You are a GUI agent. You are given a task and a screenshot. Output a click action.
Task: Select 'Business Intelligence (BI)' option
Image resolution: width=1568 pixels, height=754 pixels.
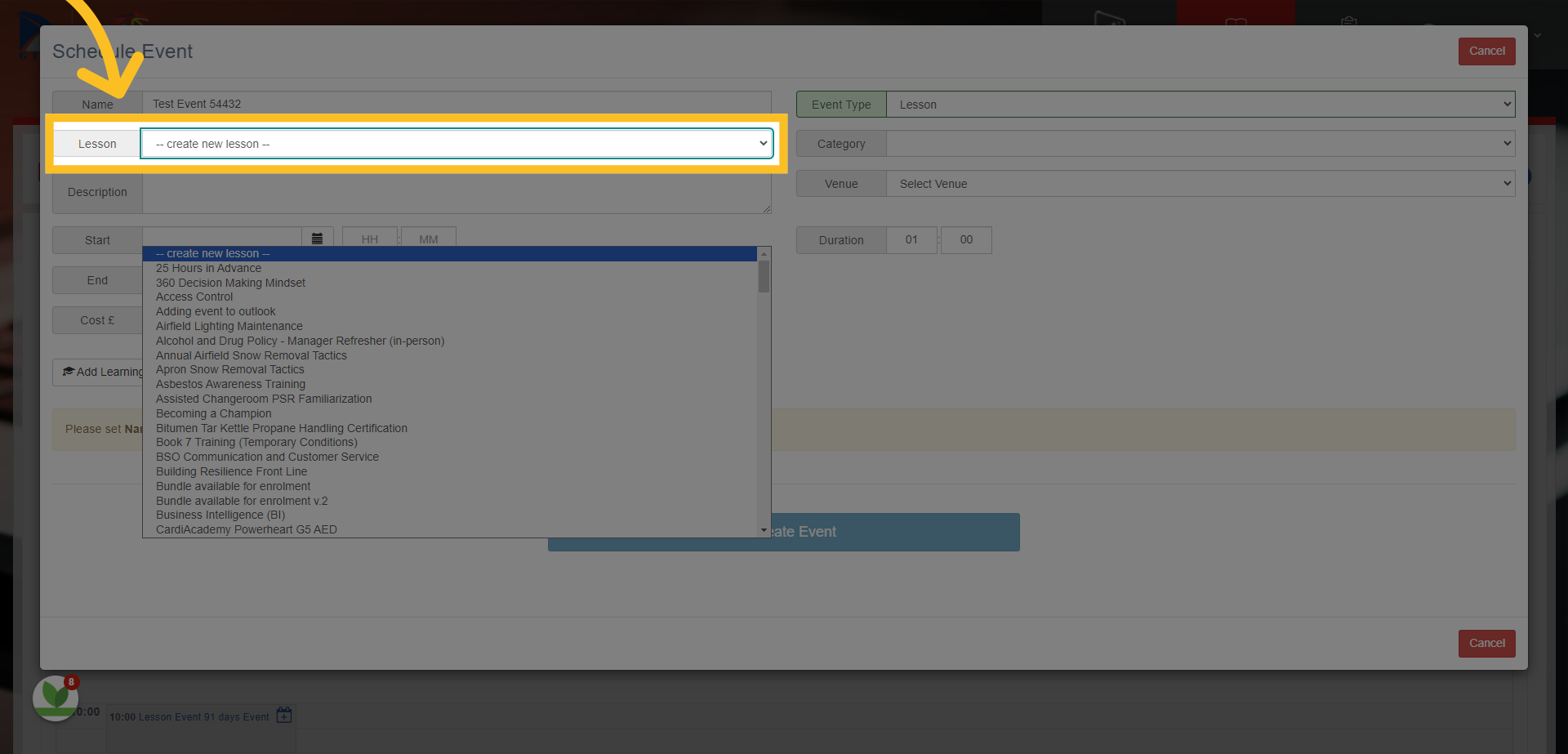click(450, 515)
